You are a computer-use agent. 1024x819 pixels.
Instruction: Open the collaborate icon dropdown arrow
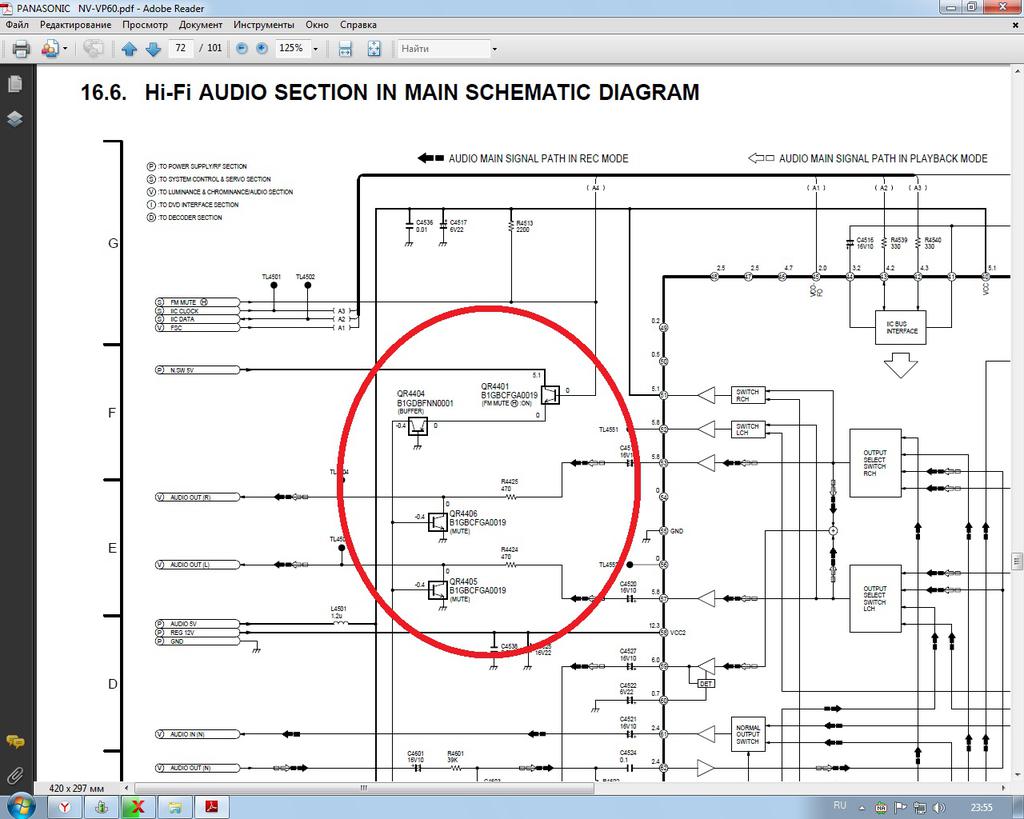tap(65, 48)
